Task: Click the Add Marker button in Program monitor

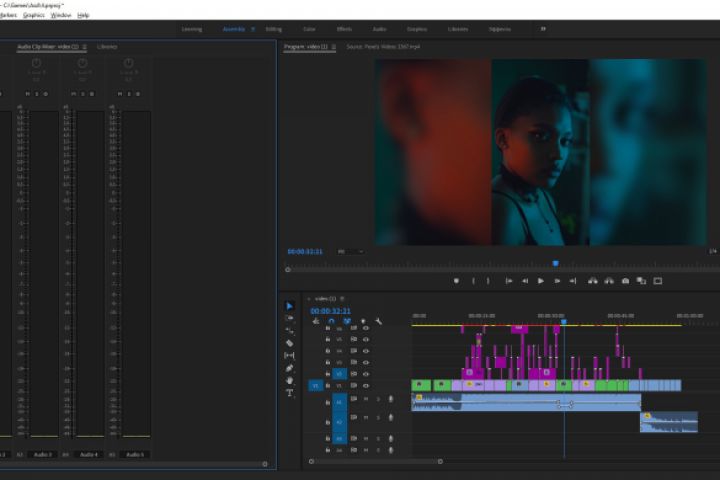Action: pos(456,281)
